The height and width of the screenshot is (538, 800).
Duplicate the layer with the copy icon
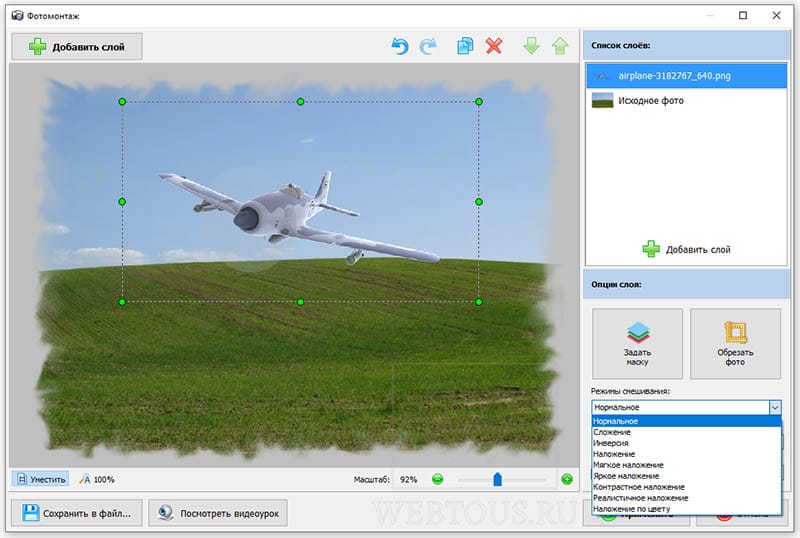point(465,46)
